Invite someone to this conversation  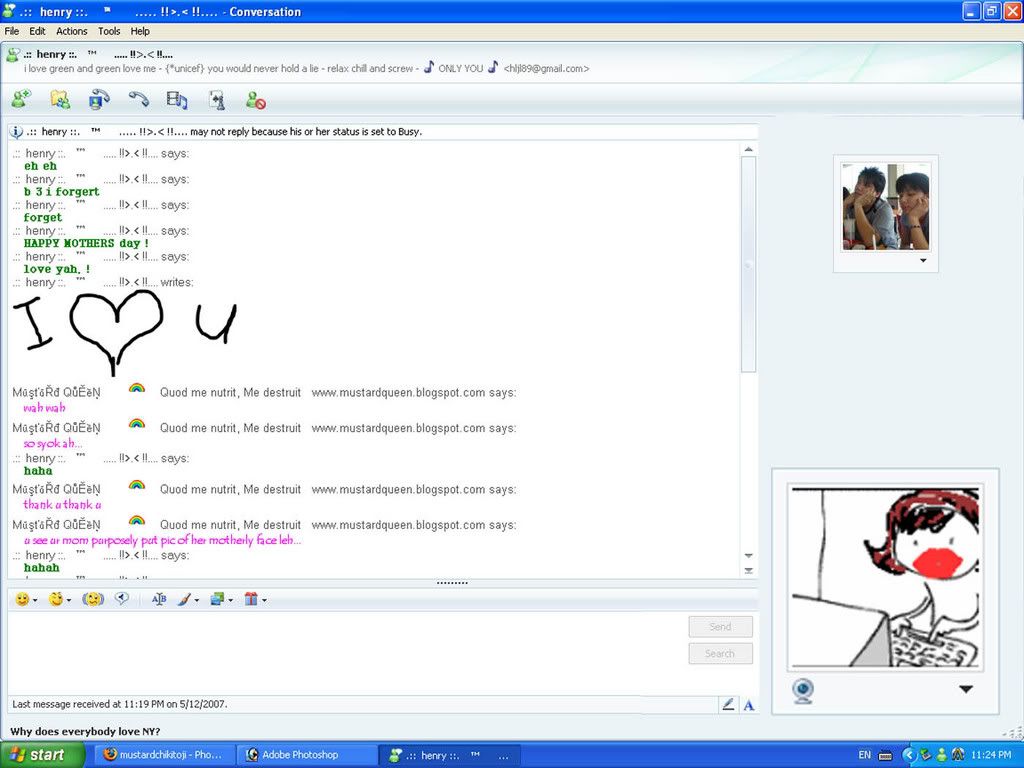[20, 100]
